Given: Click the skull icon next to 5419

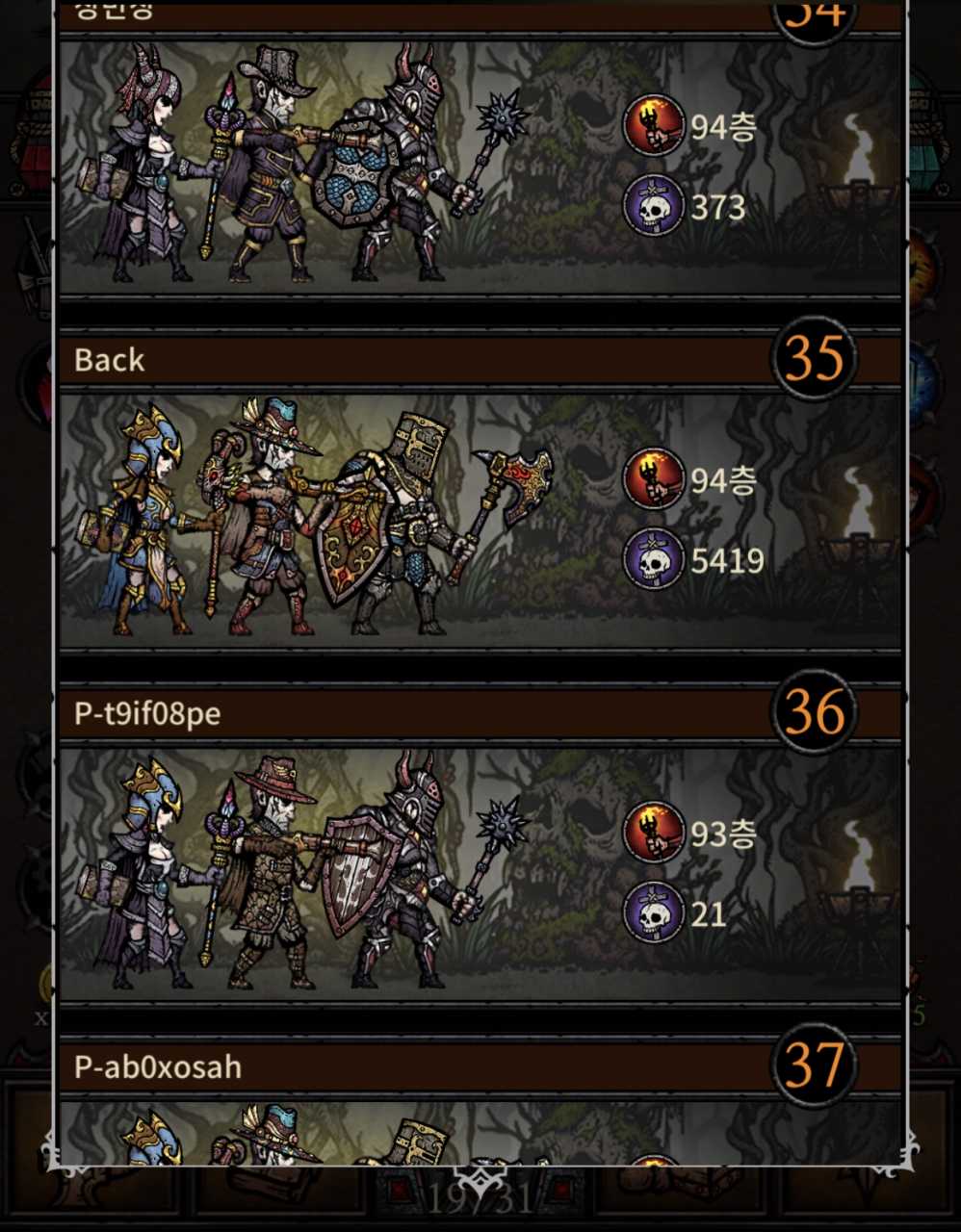Looking at the screenshot, I should [654, 559].
